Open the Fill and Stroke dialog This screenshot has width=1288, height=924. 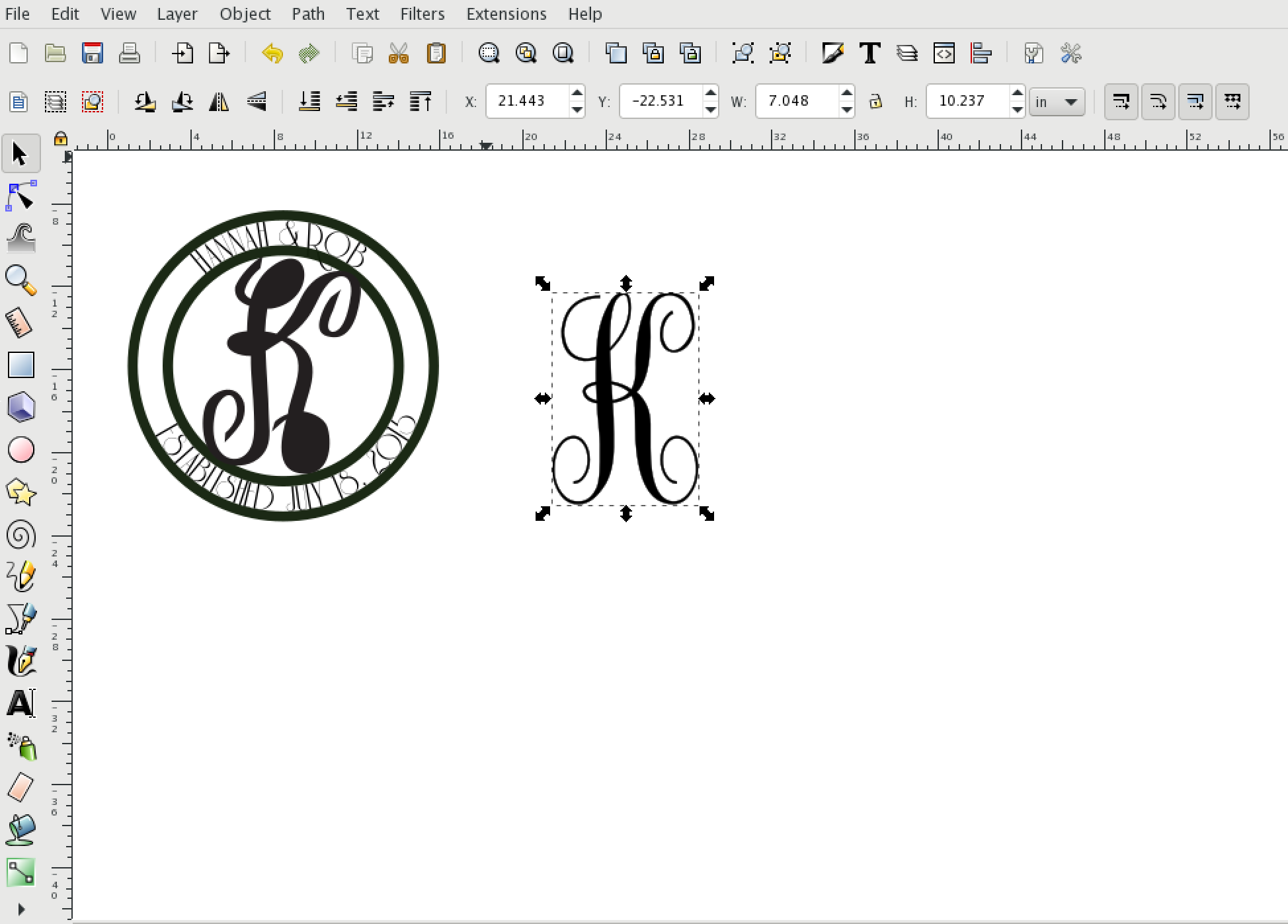pyautogui.click(x=832, y=53)
